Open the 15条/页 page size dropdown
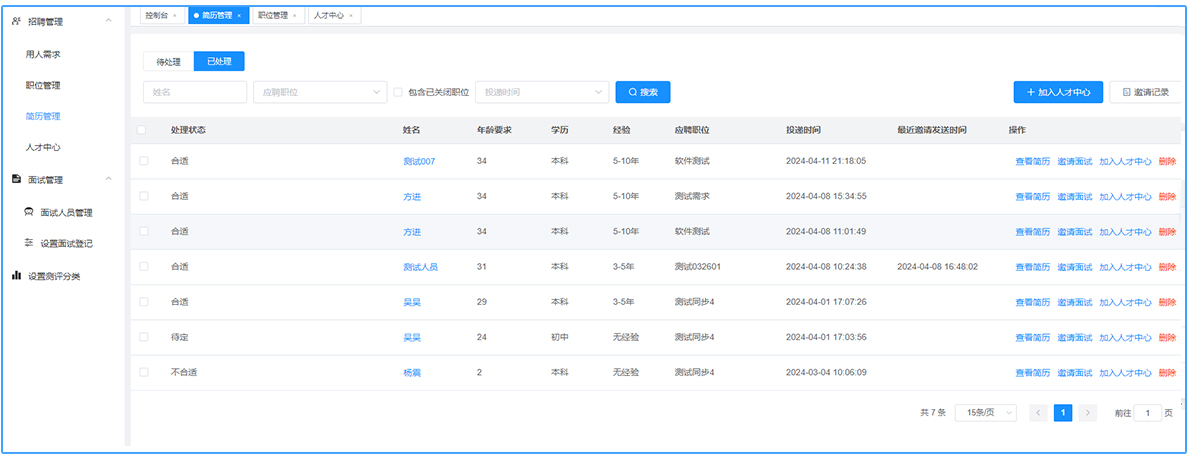 (x=986, y=413)
